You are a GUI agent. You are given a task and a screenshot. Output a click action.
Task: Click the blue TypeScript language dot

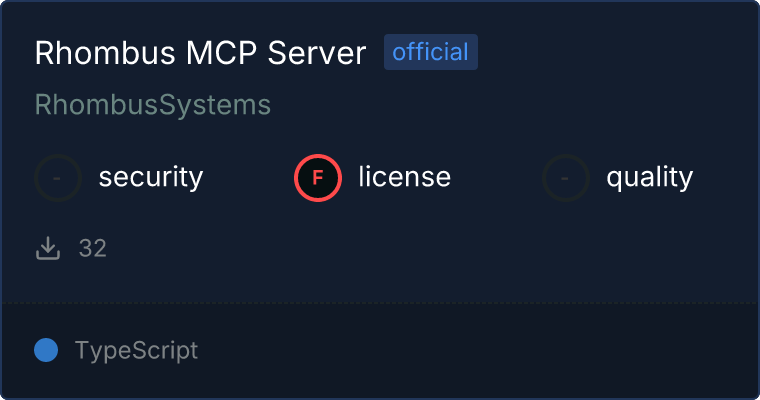pyautogui.click(x=46, y=350)
